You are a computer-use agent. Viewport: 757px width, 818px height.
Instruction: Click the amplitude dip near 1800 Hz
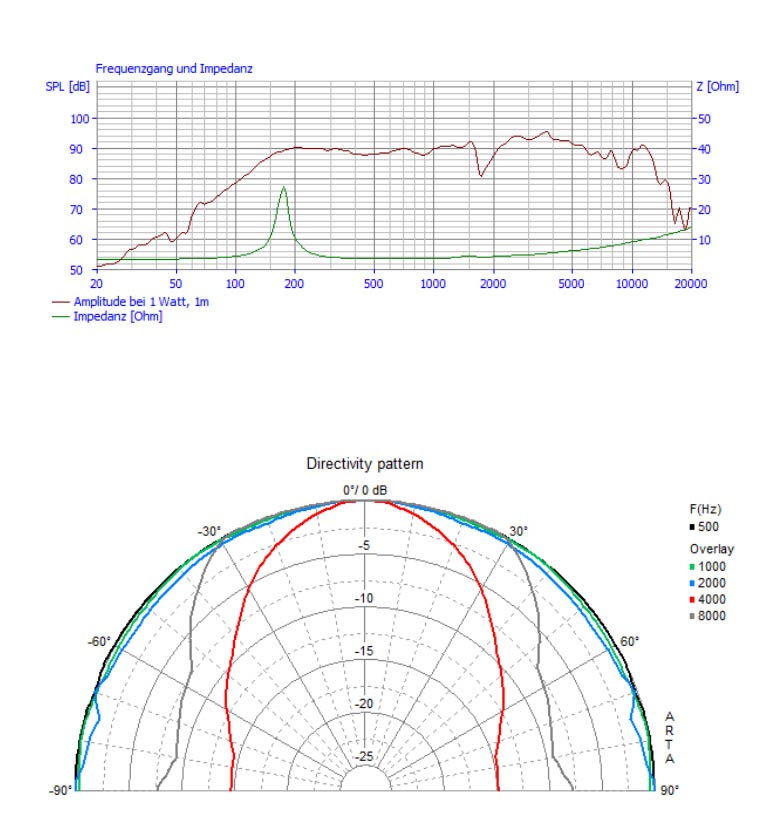(x=480, y=175)
